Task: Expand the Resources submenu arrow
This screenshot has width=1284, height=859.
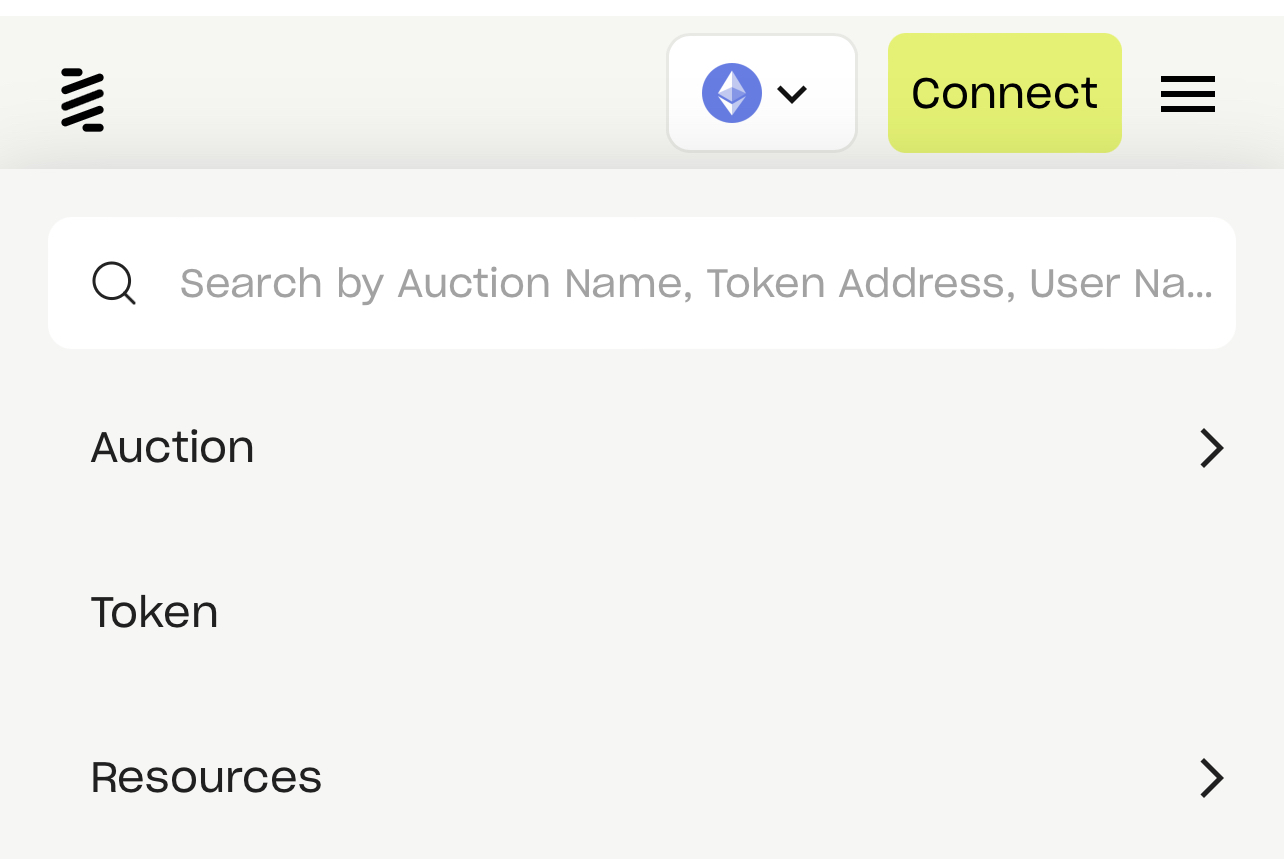Action: [1211, 778]
